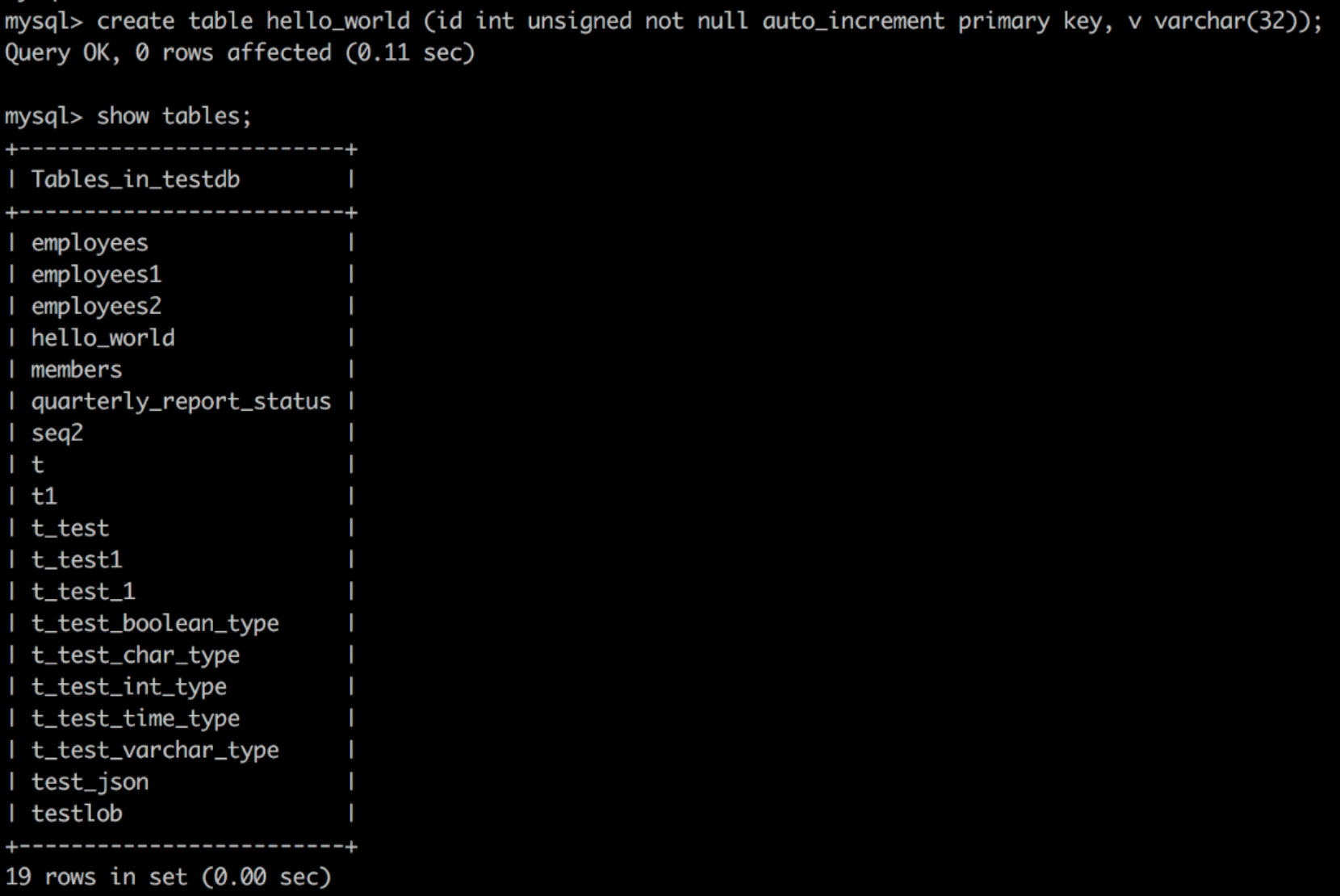Click the testlob table entry
The image size is (1340, 896).
(77, 813)
